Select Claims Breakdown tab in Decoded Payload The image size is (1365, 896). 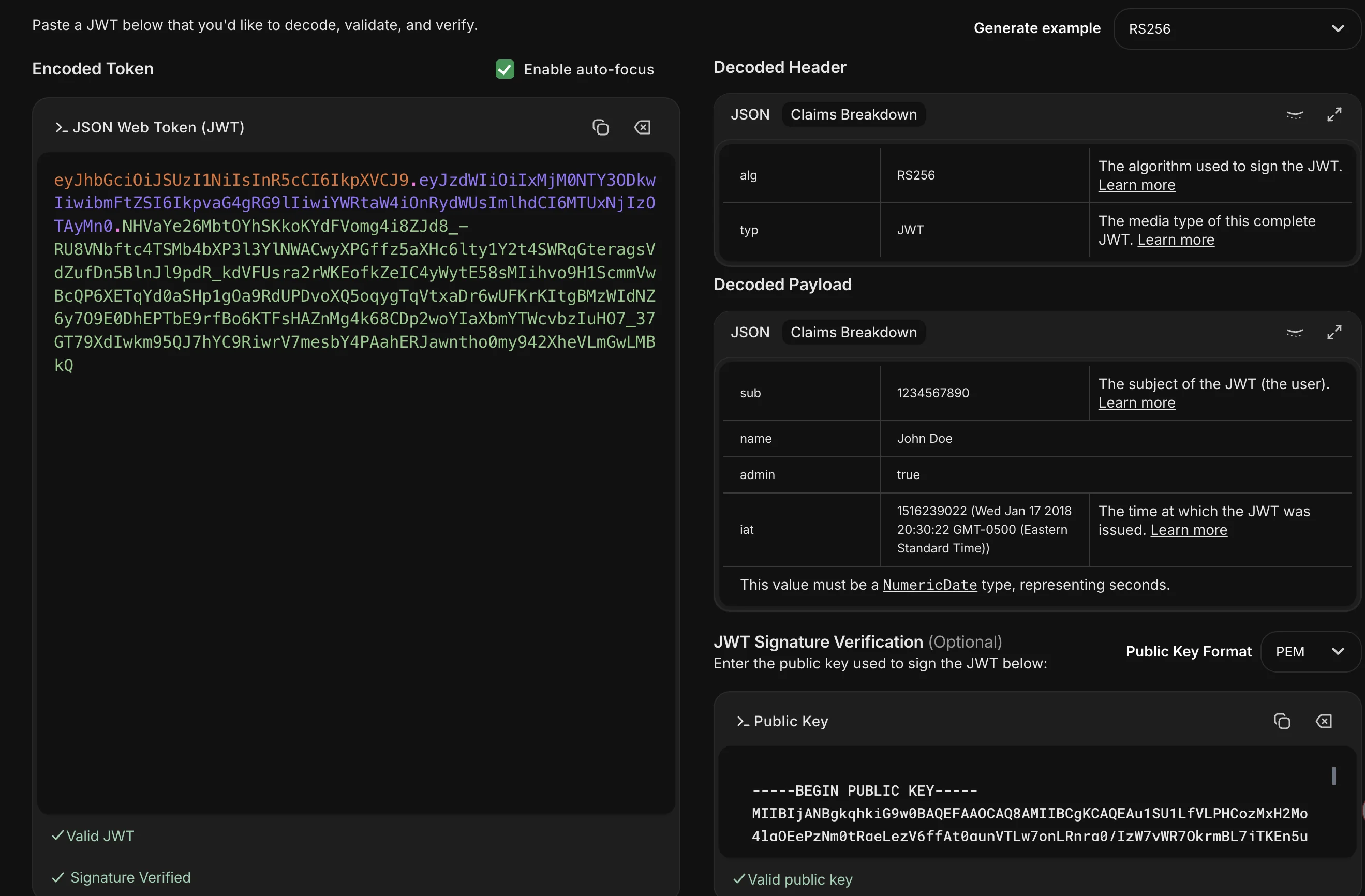(853, 333)
